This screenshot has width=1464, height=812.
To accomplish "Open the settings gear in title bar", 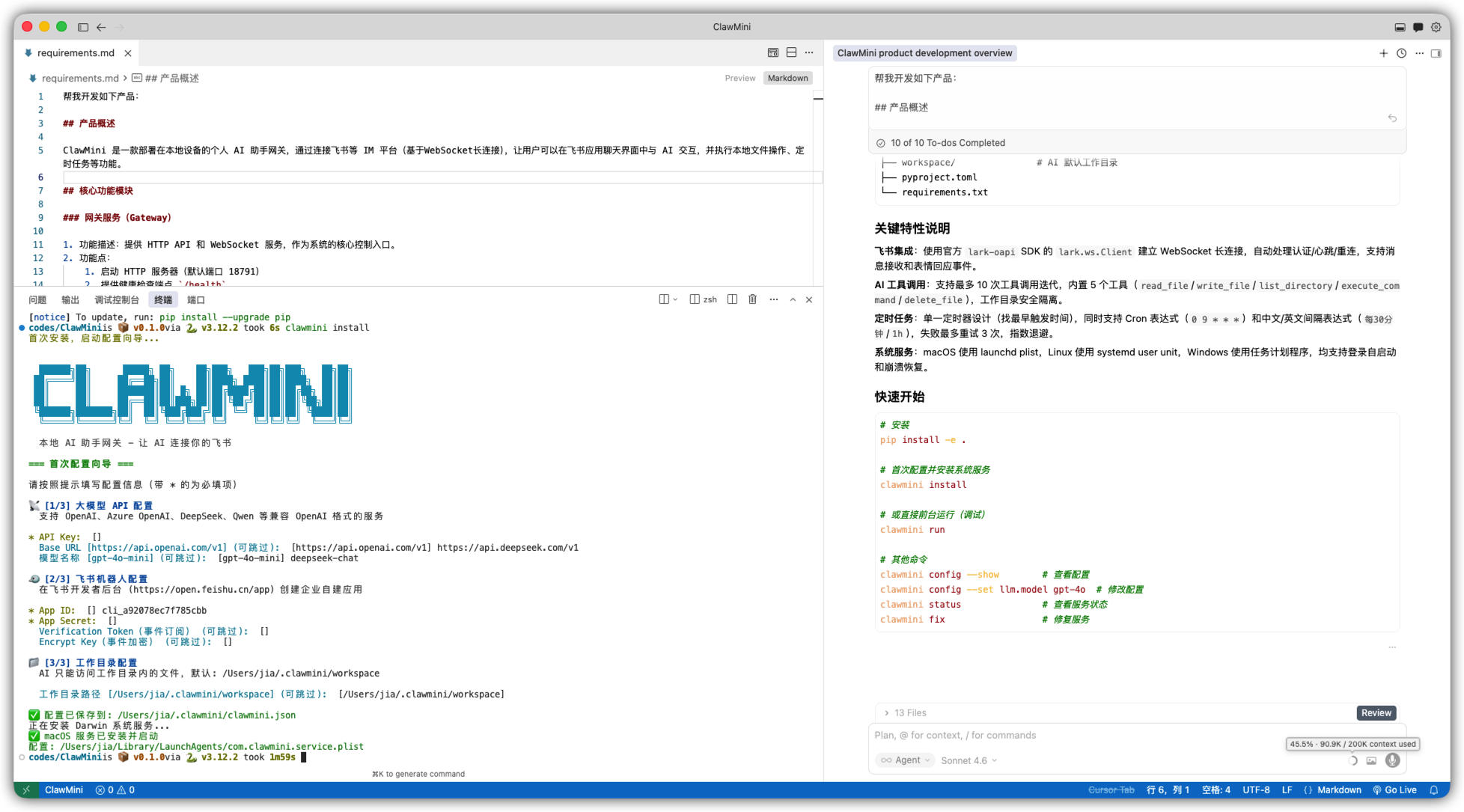I will point(1436,27).
